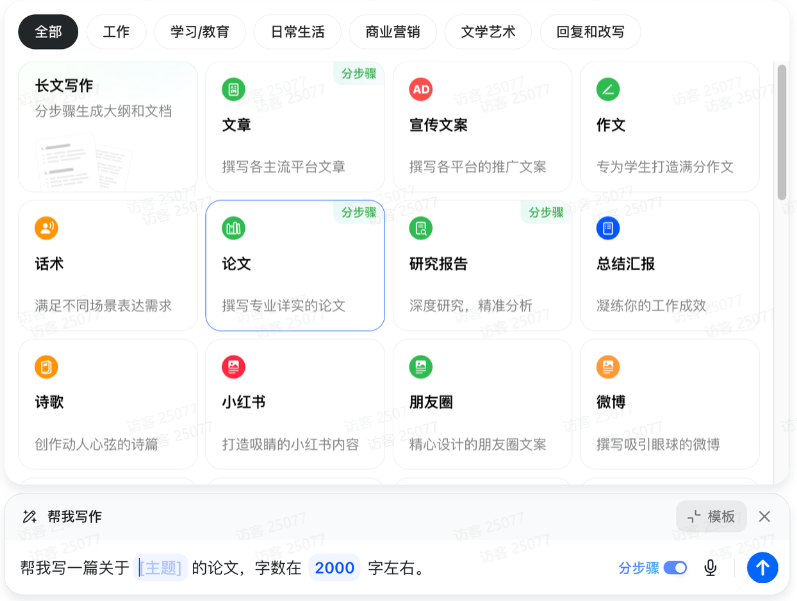The height and width of the screenshot is (601, 797).
Task: Switch to 日常生活 tab
Action: pyautogui.click(x=297, y=32)
